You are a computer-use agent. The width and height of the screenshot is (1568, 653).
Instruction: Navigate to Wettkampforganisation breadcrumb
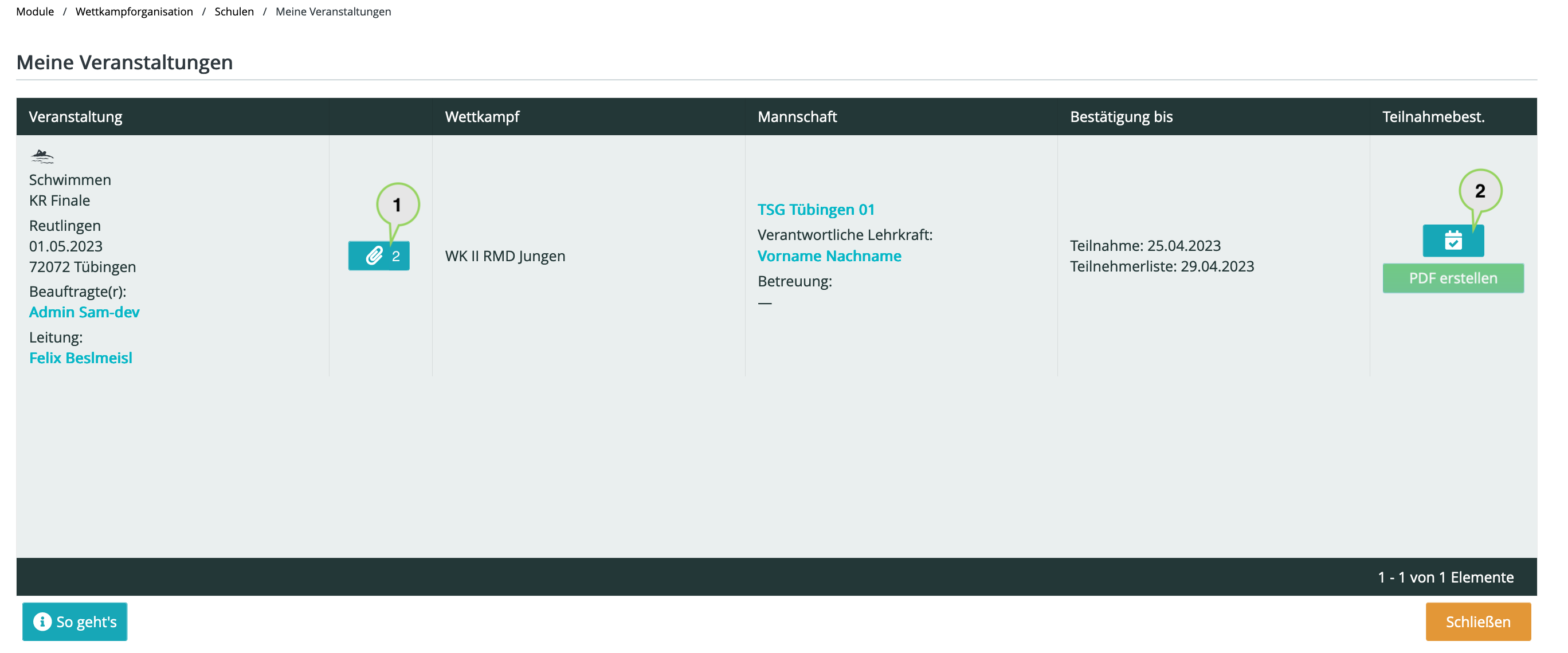[x=134, y=11]
